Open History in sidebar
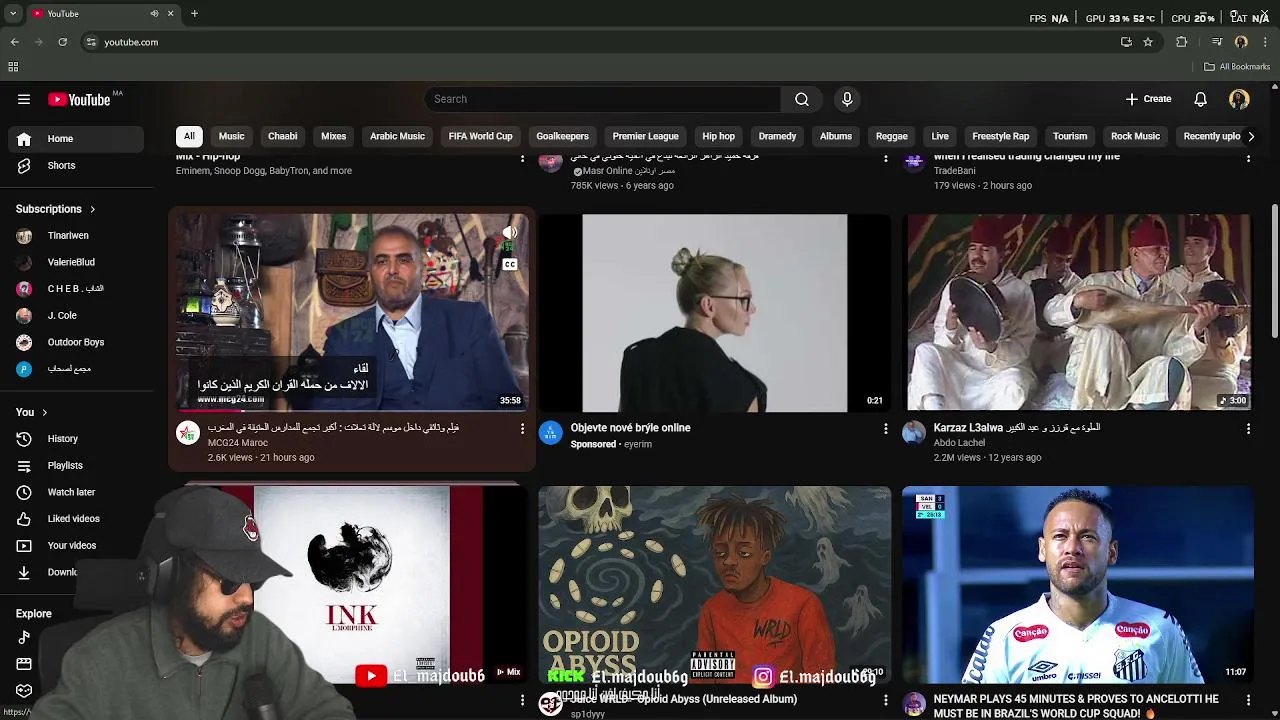 click(x=77, y=439)
